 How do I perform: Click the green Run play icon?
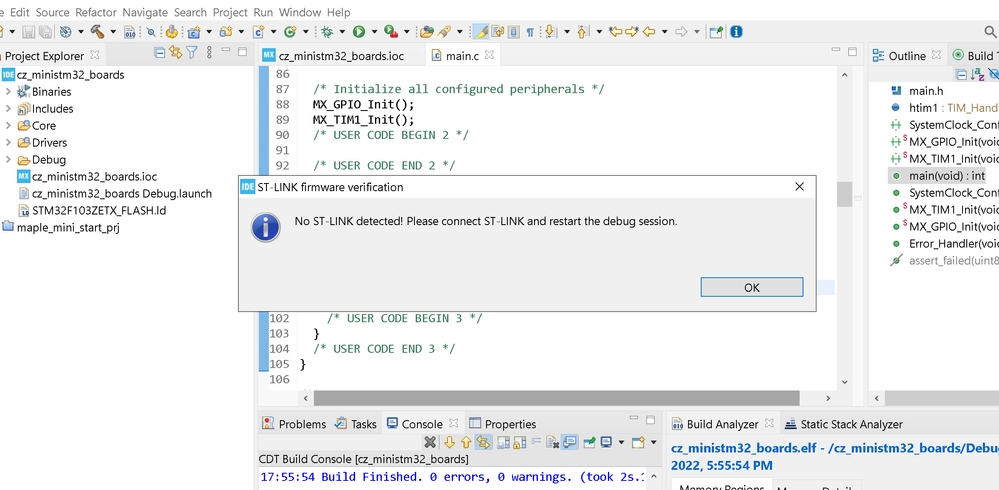pos(359,31)
